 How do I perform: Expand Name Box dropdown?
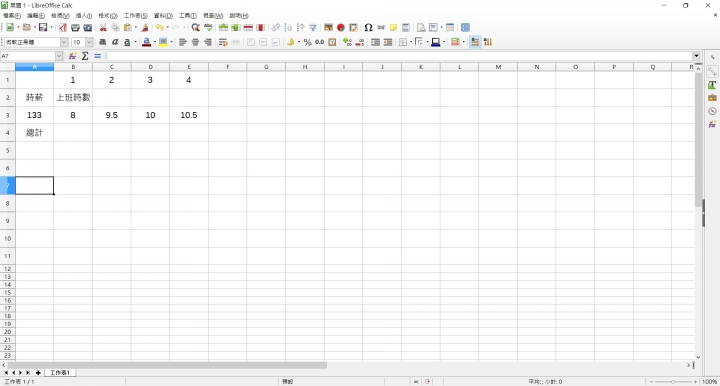(59, 56)
